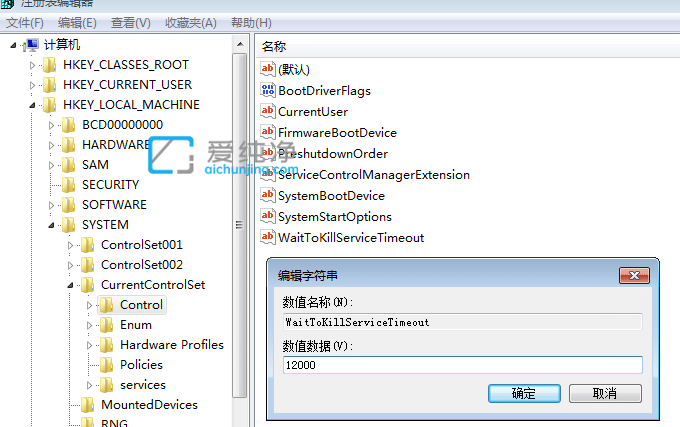The height and width of the screenshot is (427, 680).
Task: Click the WaitToKillServiceTimeout value icon
Action: (x=268, y=237)
